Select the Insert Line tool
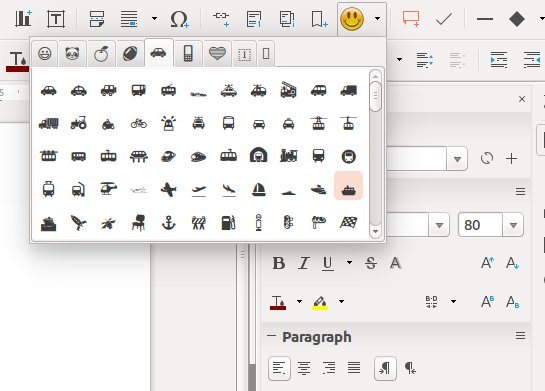Viewport: 545px width, 391px height. 485,19
